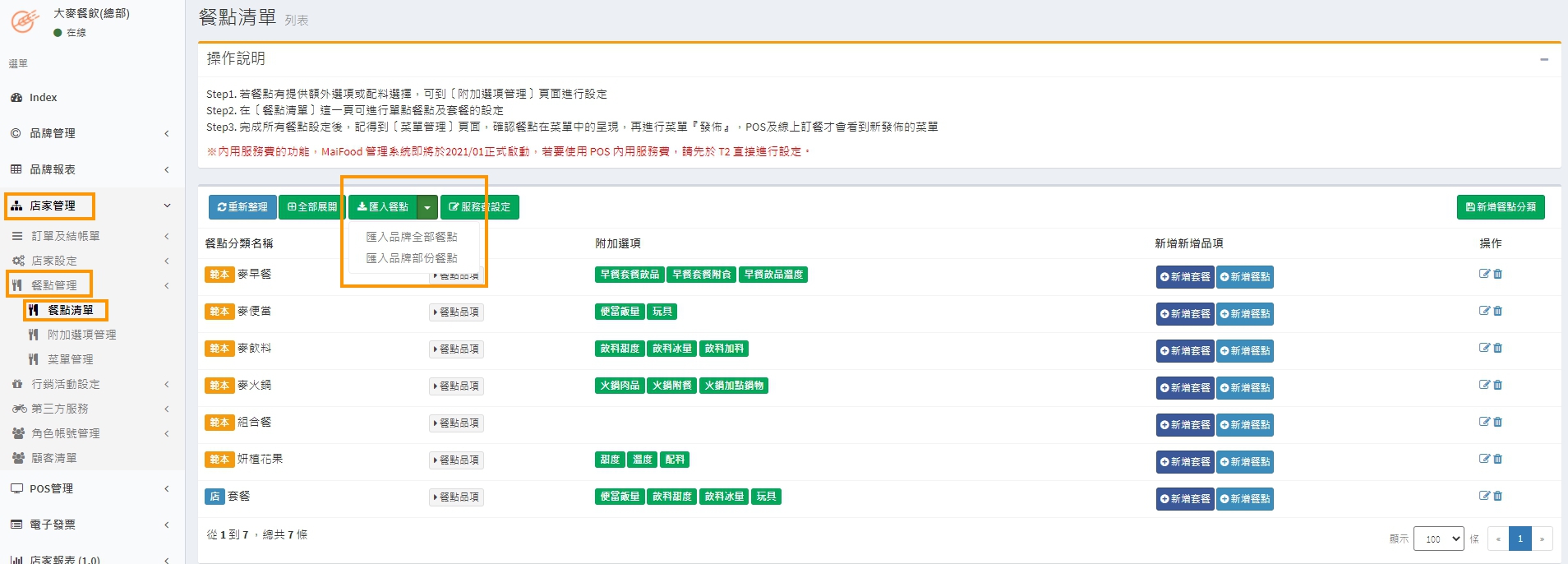Click 新增套餐 for 麥早餐 row
This screenshot has height=564, width=1568.
coord(1184,277)
